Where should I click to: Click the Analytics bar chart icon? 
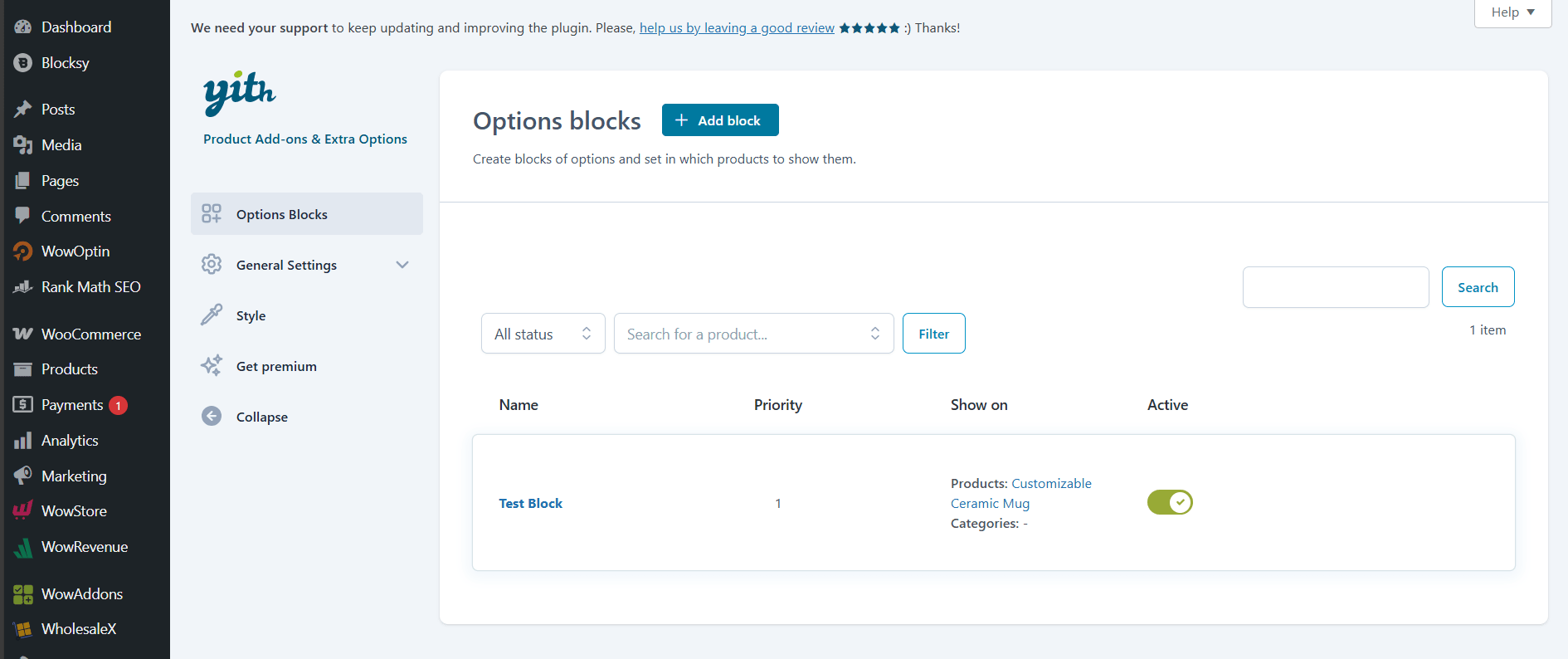coord(22,440)
